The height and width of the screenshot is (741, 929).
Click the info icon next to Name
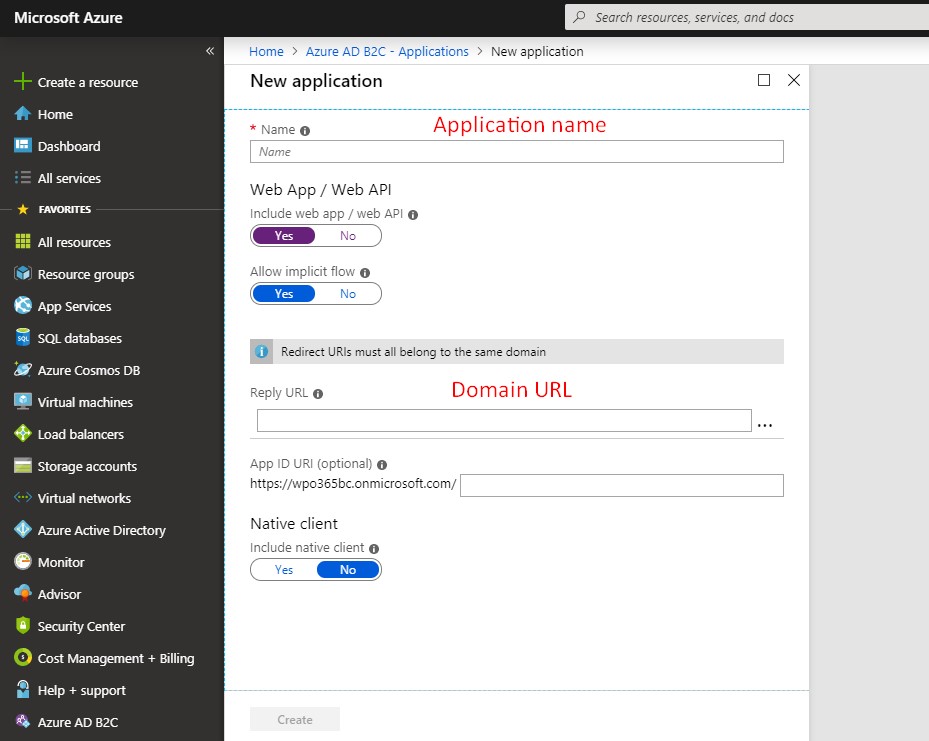(x=305, y=131)
